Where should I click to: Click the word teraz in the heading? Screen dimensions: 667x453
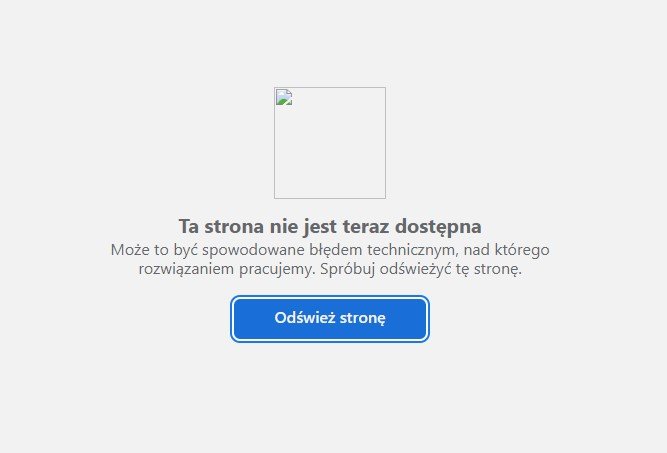tap(365, 227)
